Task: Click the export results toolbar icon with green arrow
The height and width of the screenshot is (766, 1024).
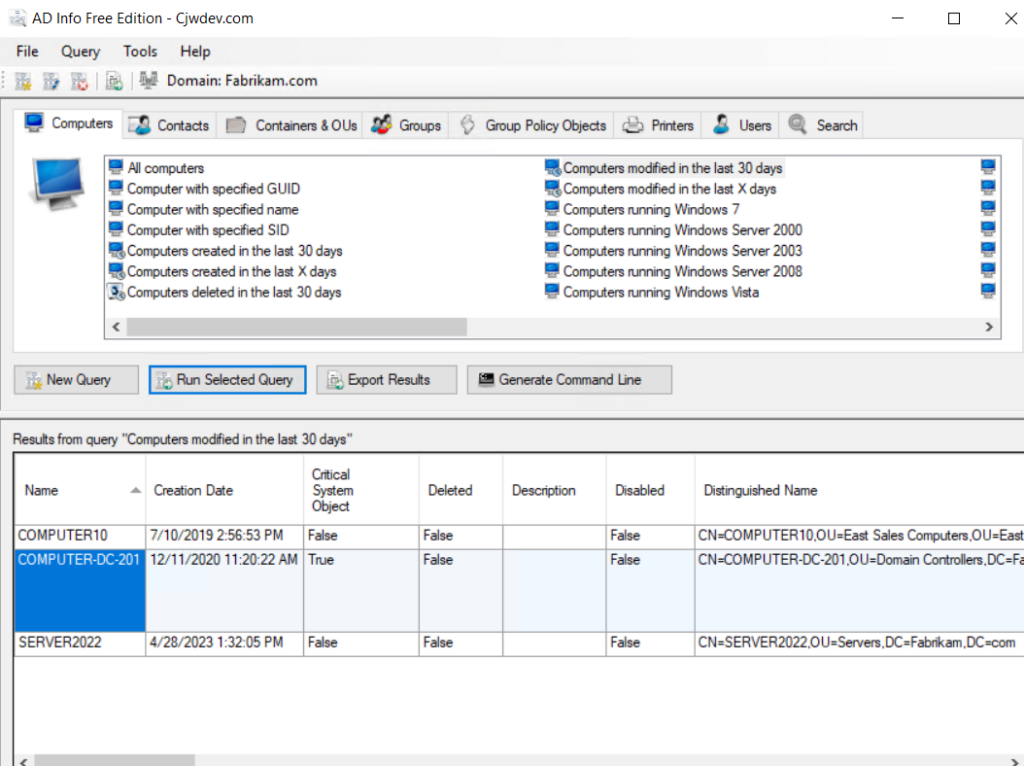Action: 114,81
